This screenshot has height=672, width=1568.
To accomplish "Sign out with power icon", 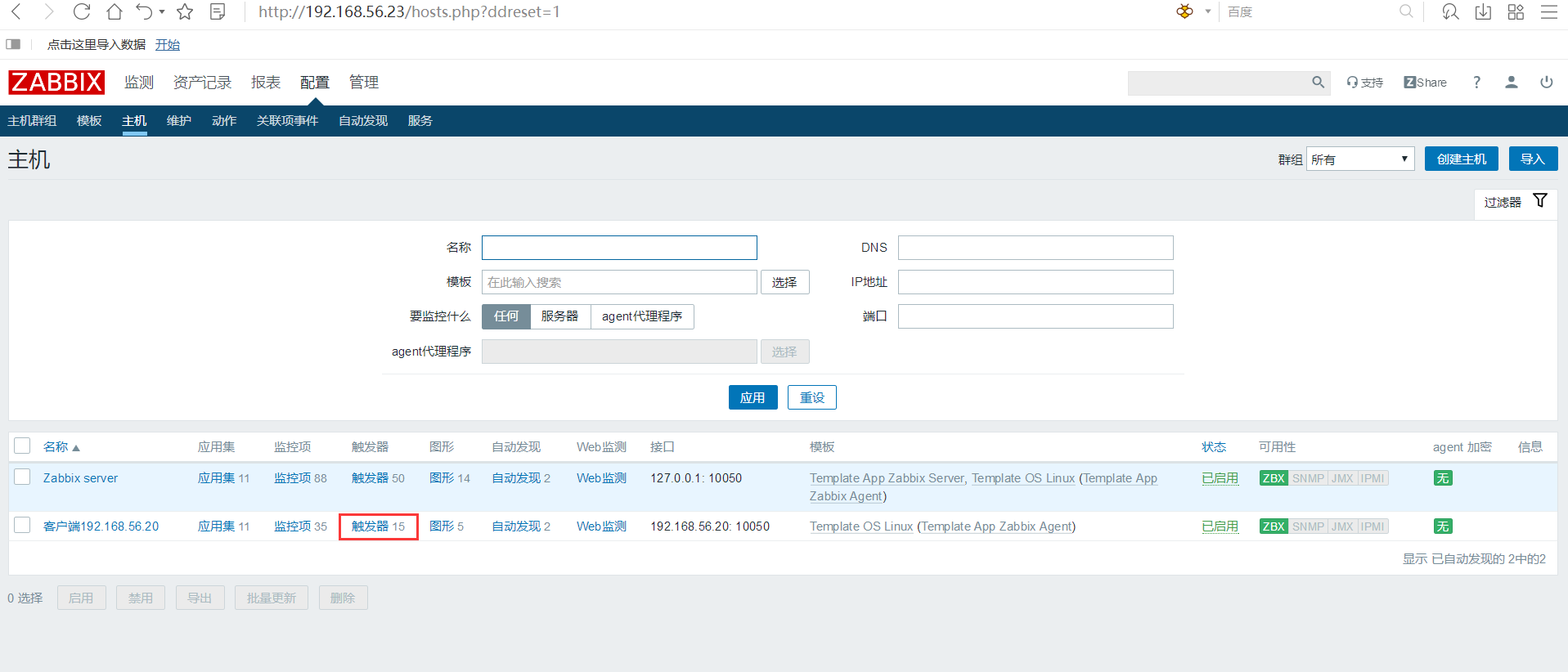I will [x=1546, y=83].
